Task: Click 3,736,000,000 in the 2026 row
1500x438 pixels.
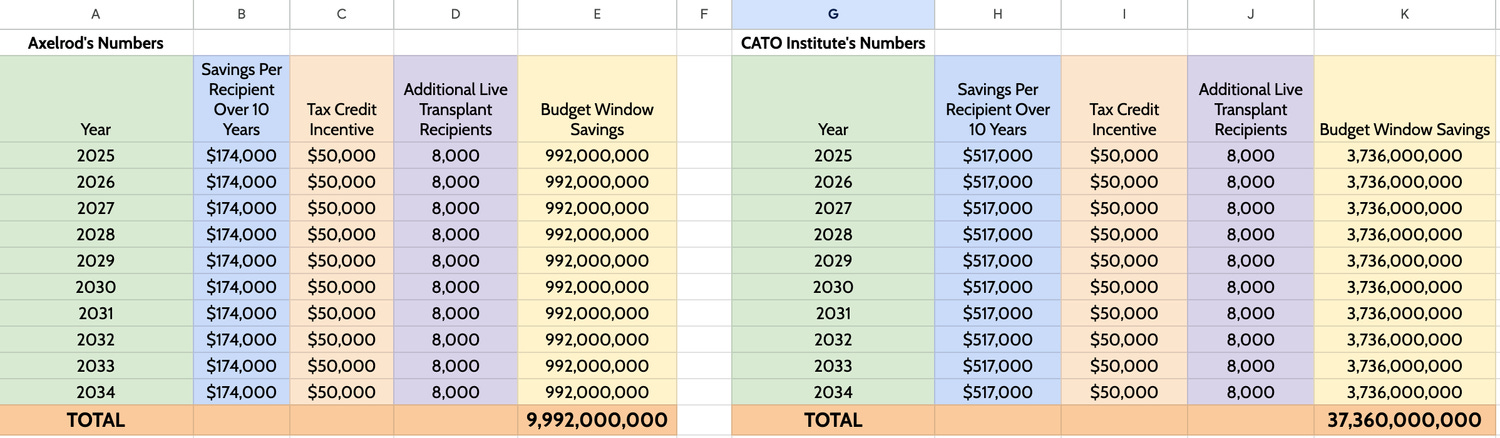Action: point(1407,182)
